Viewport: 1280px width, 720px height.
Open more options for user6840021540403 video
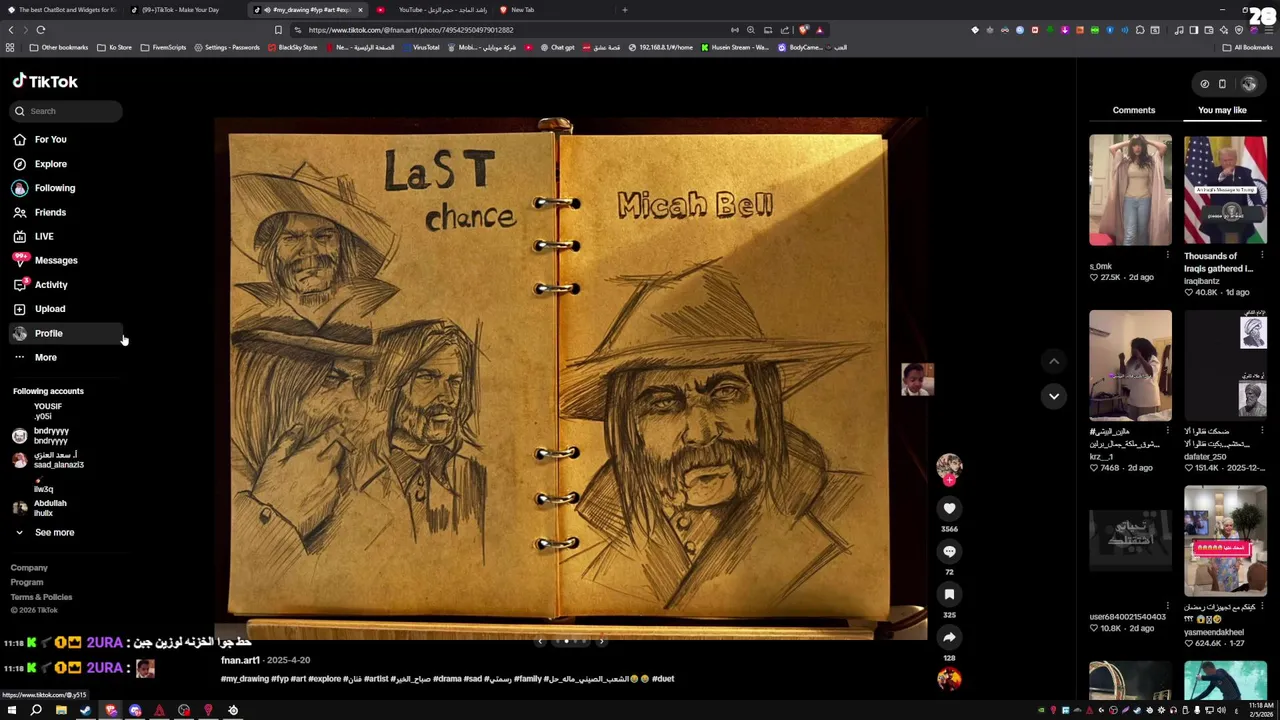point(1167,607)
